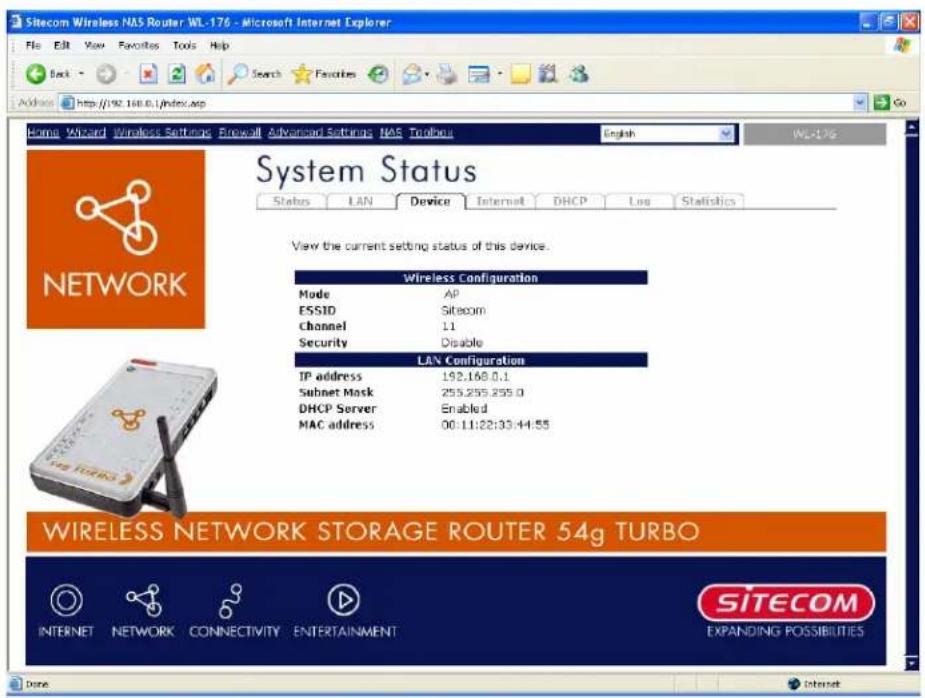Switch to the Internet tab
925x698 pixels.
pos(500,201)
